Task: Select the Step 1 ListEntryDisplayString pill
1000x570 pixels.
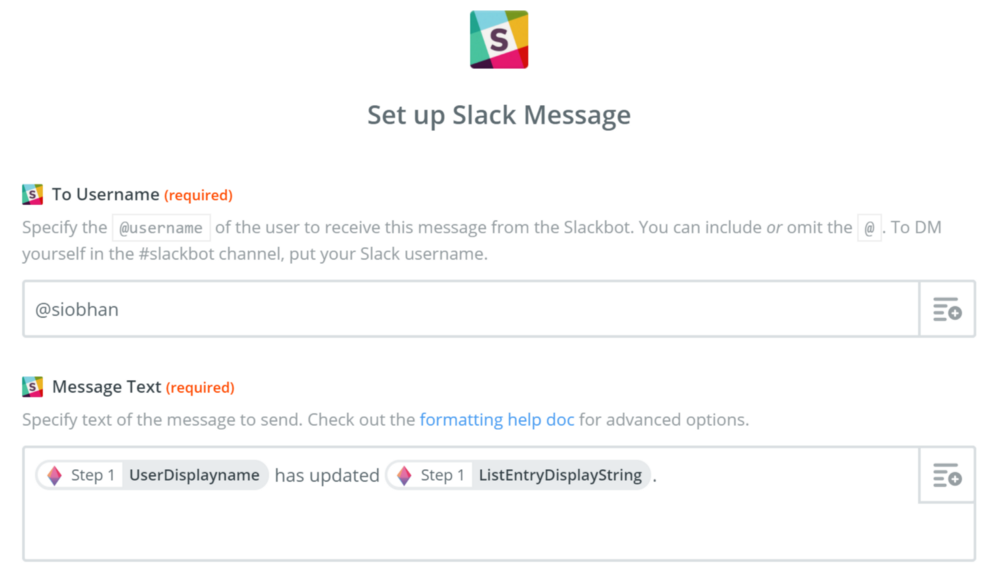Action: (518, 475)
